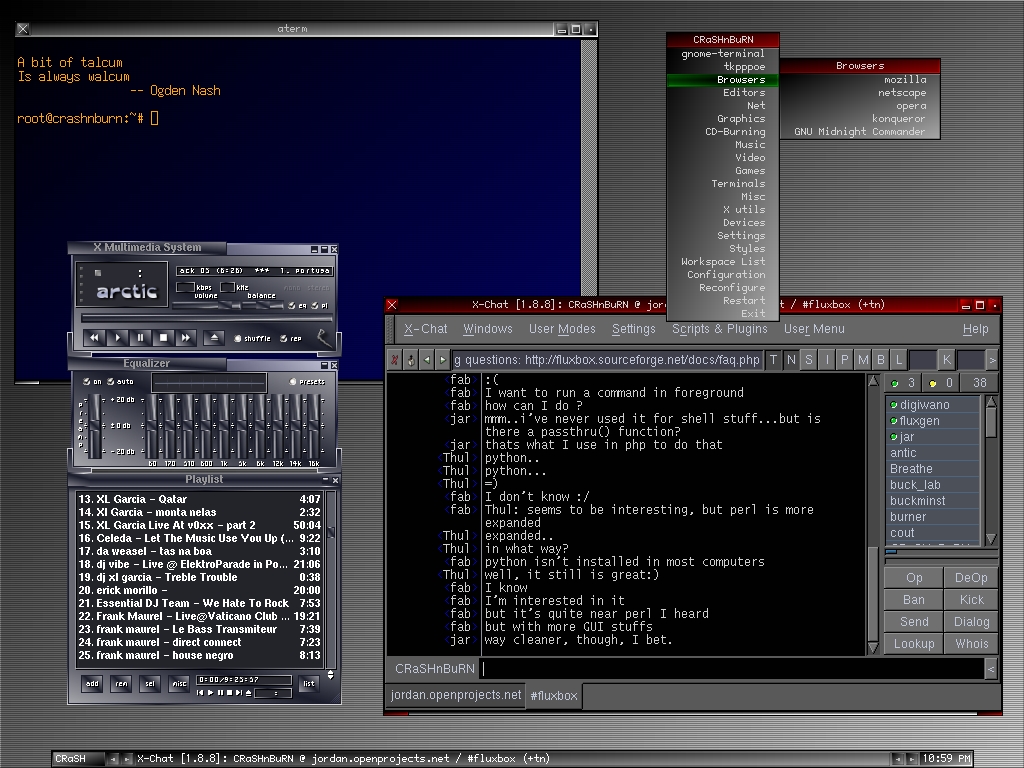Open the Playlist add menu
The width and height of the screenshot is (1024, 768).
point(92,684)
